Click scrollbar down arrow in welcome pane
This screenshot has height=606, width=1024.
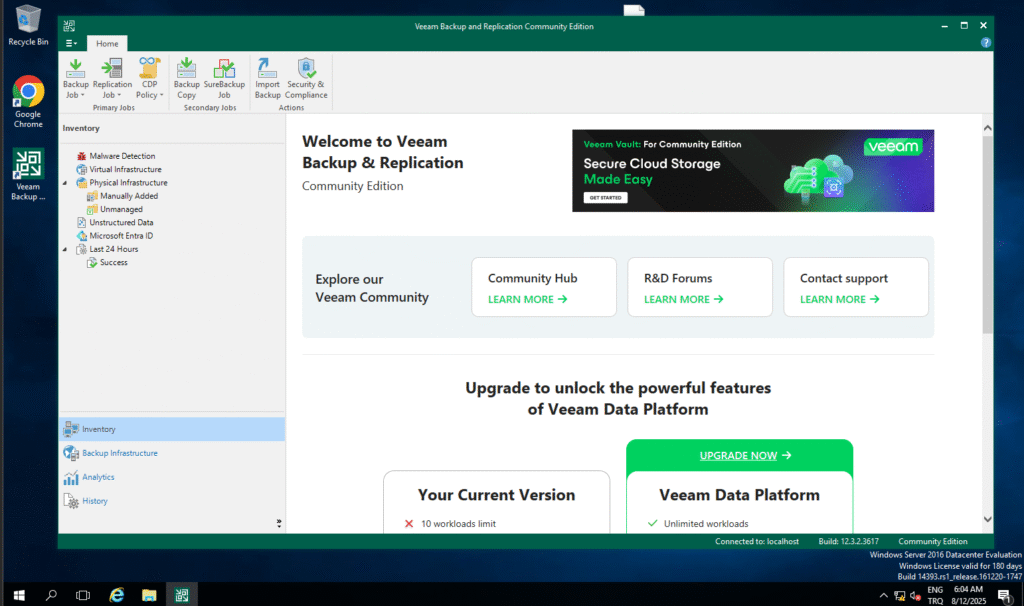(x=987, y=519)
